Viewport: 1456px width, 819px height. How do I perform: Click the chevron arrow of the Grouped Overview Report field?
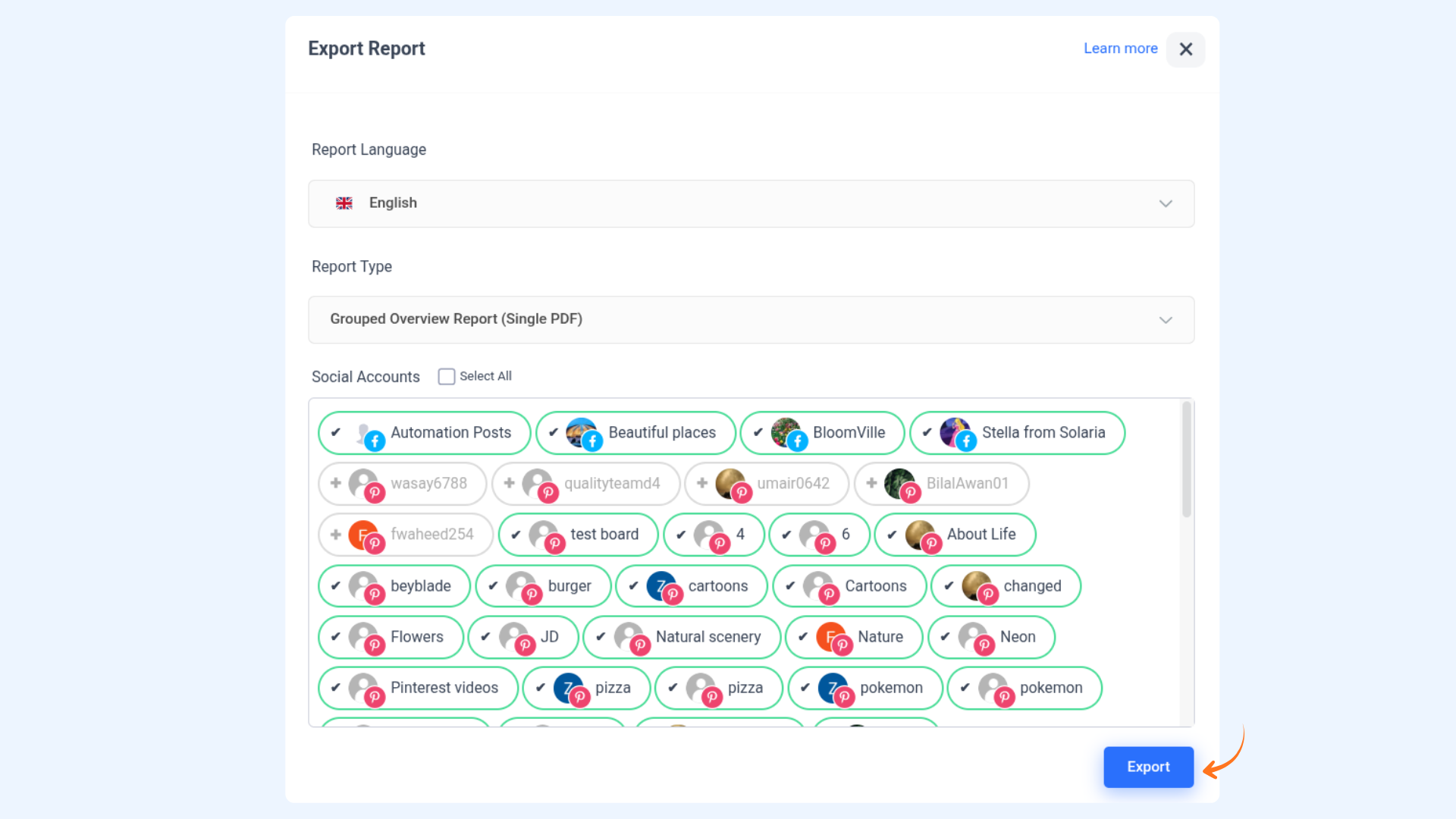(x=1166, y=320)
